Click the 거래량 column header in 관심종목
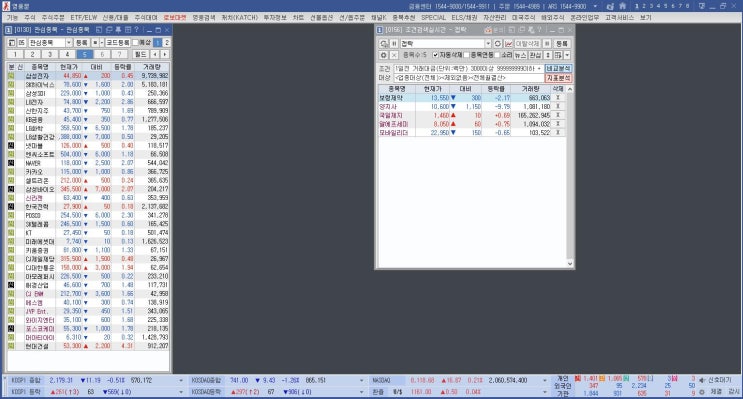This screenshot has height=399, width=743. click(x=152, y=67)
